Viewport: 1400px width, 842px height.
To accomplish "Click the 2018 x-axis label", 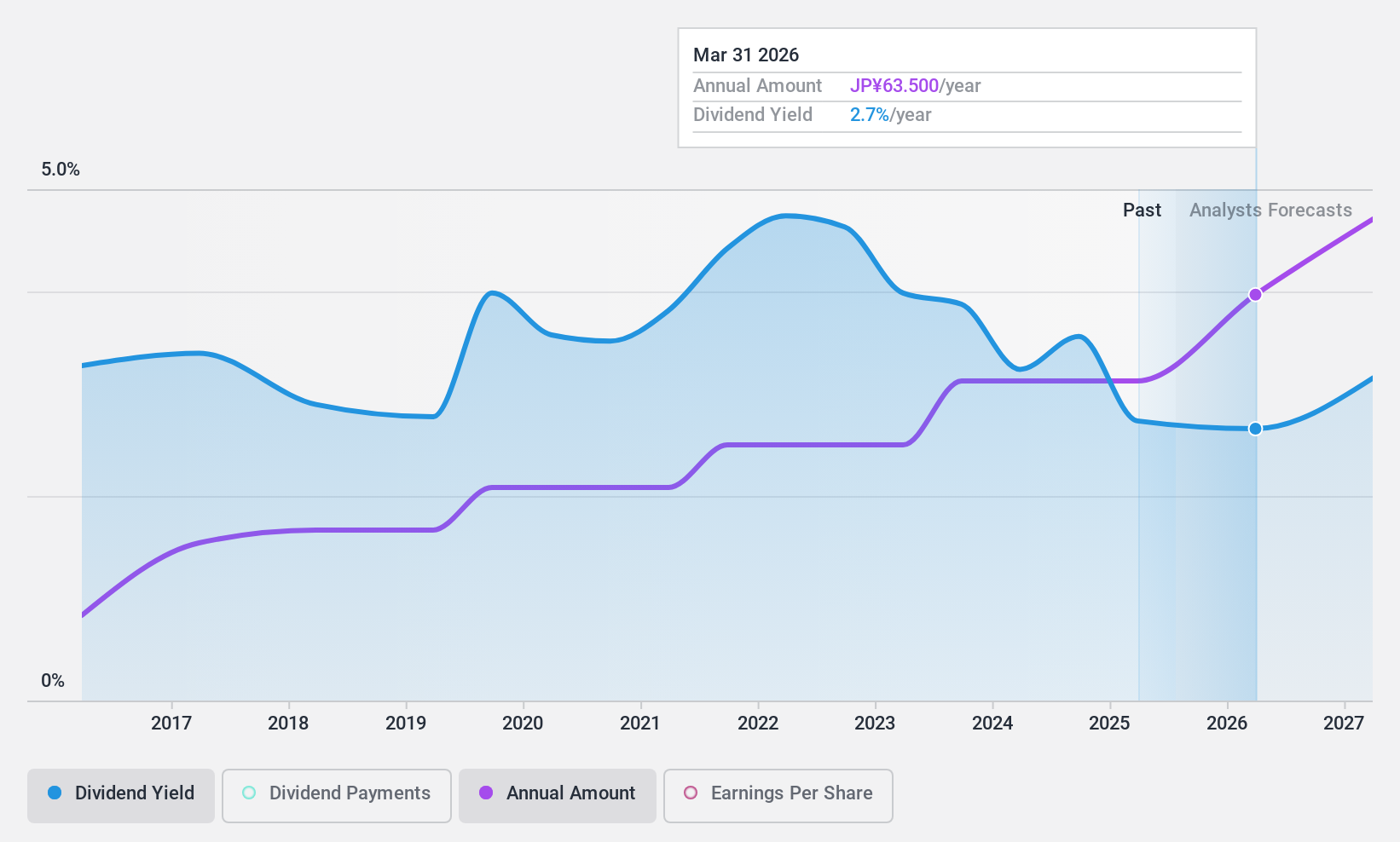I will 288,724.
